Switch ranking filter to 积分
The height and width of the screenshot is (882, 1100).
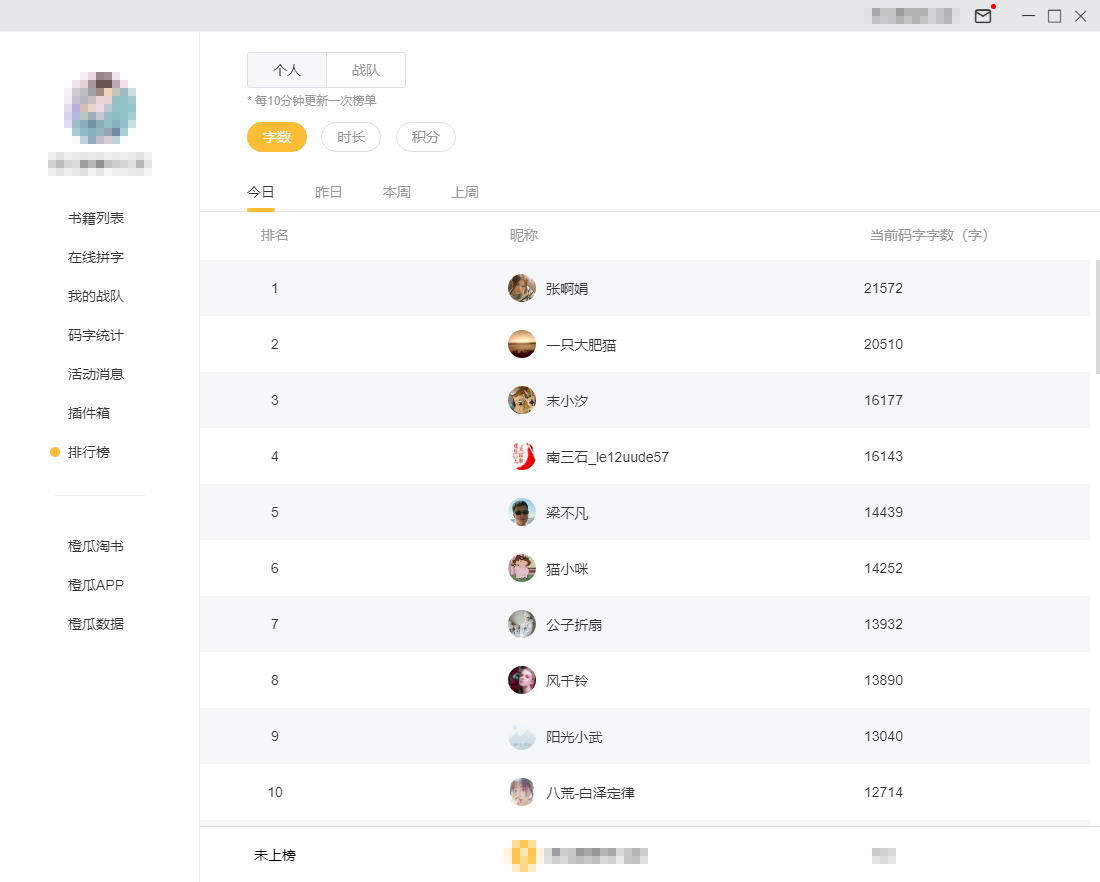click(x=426, y=137)
